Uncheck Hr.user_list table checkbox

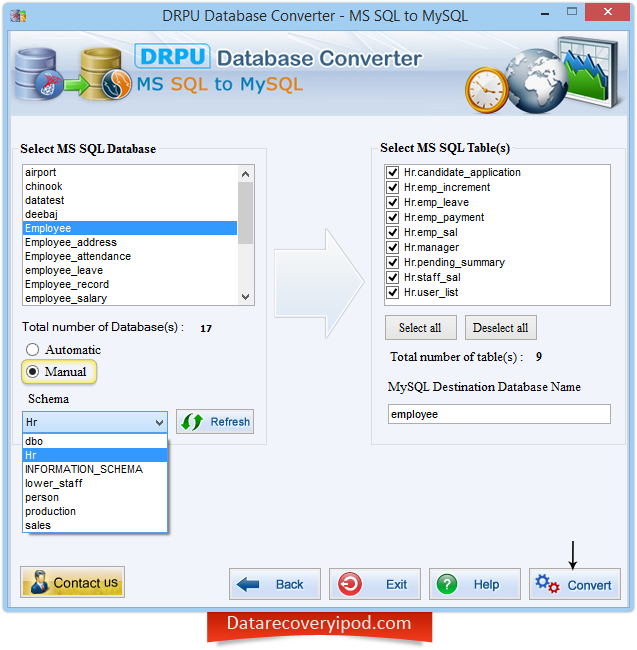point(392,292)
